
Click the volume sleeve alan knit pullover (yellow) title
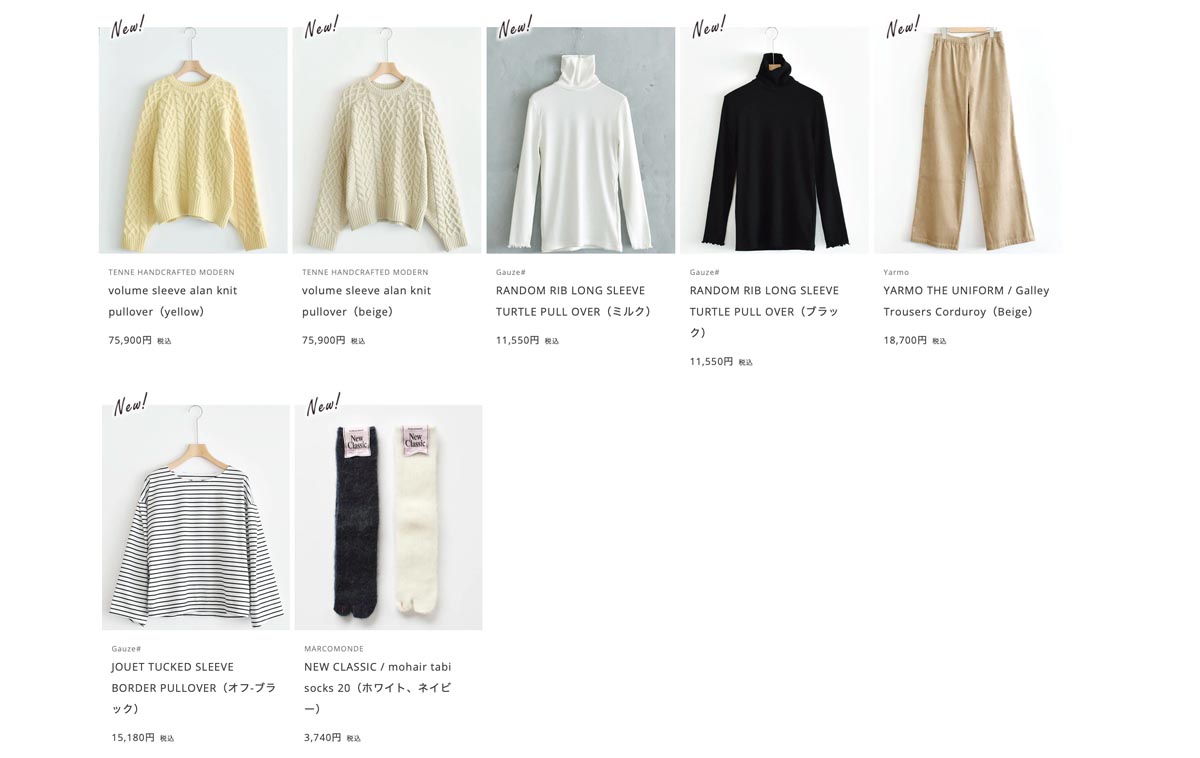pyautogui.click(x=173, y=301)
